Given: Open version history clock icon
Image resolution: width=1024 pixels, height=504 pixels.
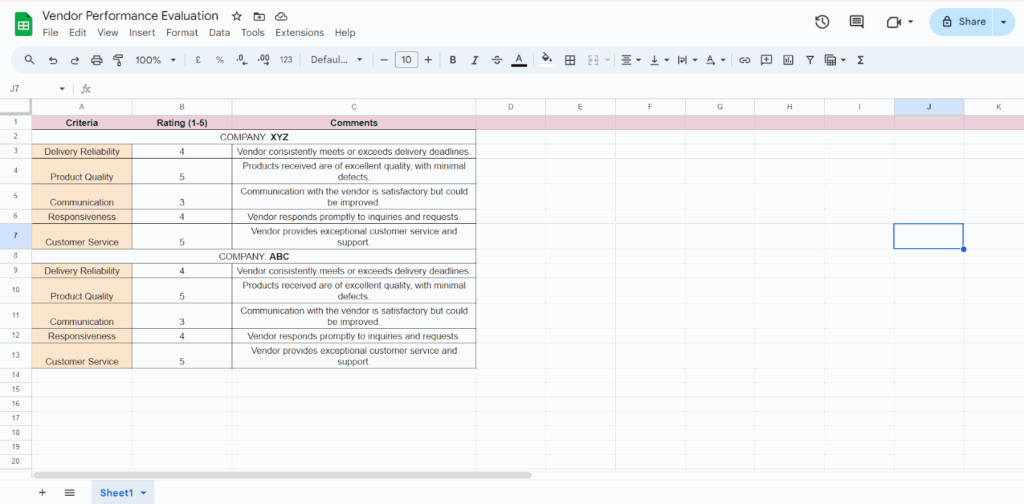Looking at the screenshot, I should point(822,22).
